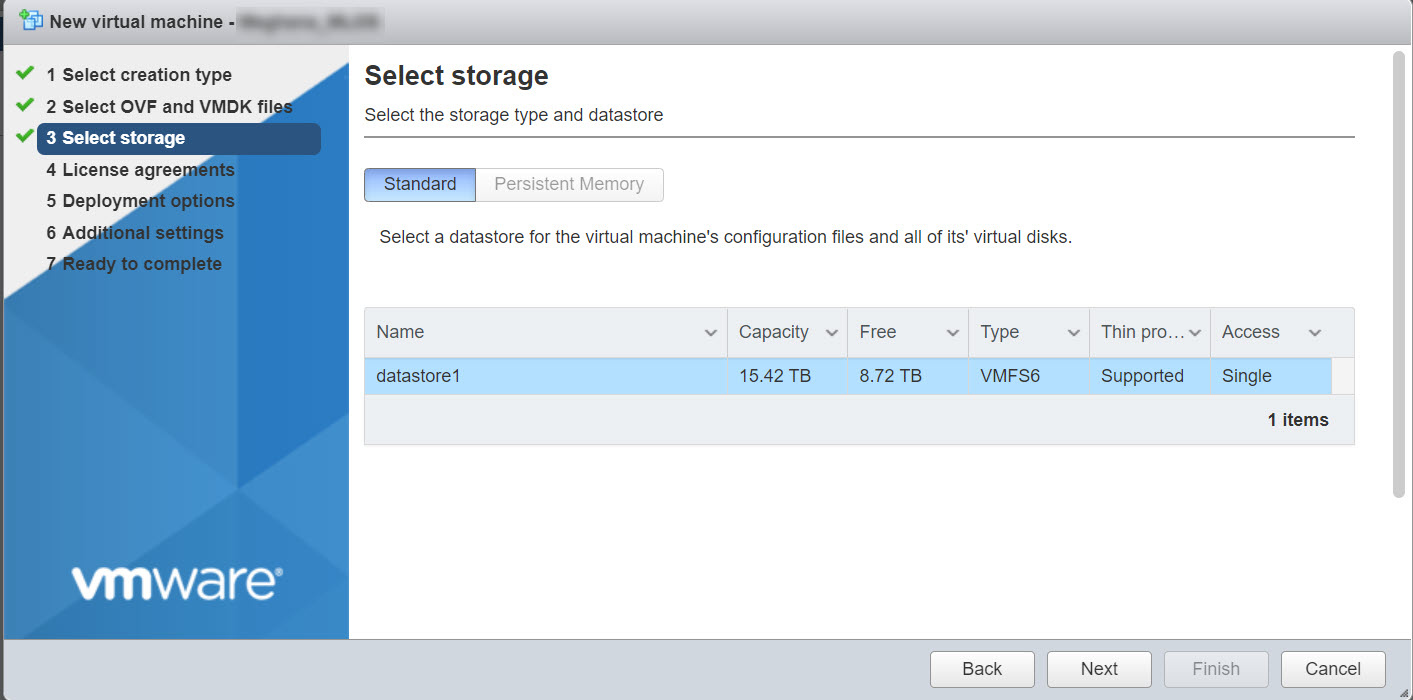This screenshot has width=1413, height=700.
Task: Click the VMFS6 type cell
Action: (x=1012, y=376)
